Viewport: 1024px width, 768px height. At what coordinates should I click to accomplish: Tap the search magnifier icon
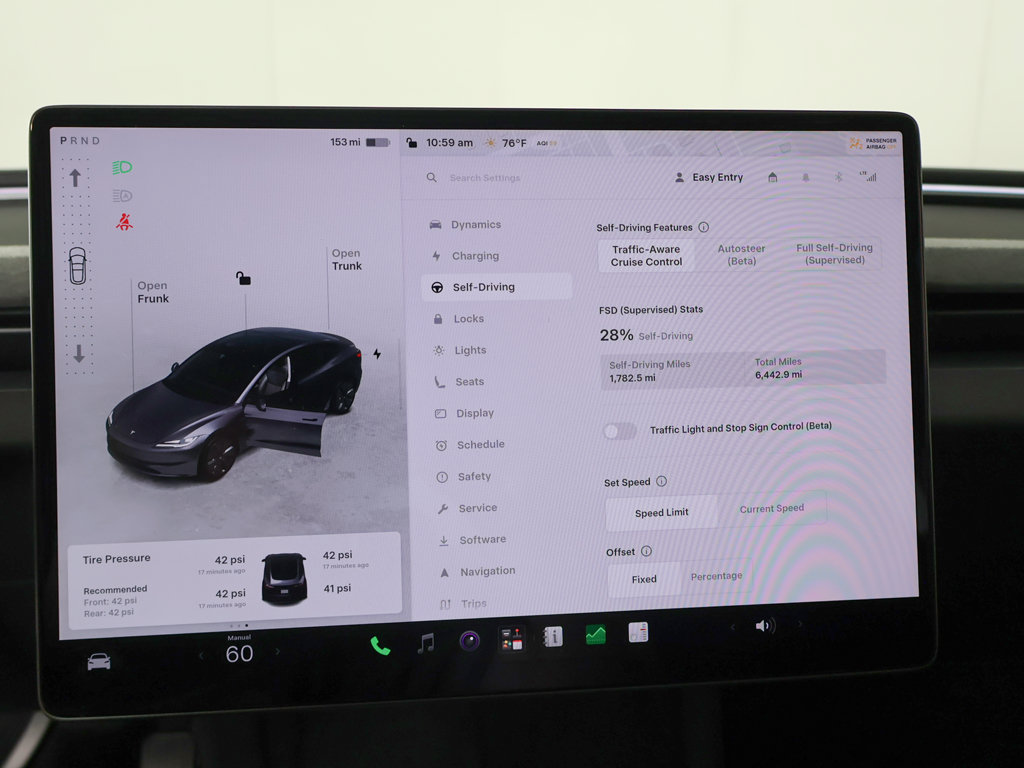tap(432, 178)
